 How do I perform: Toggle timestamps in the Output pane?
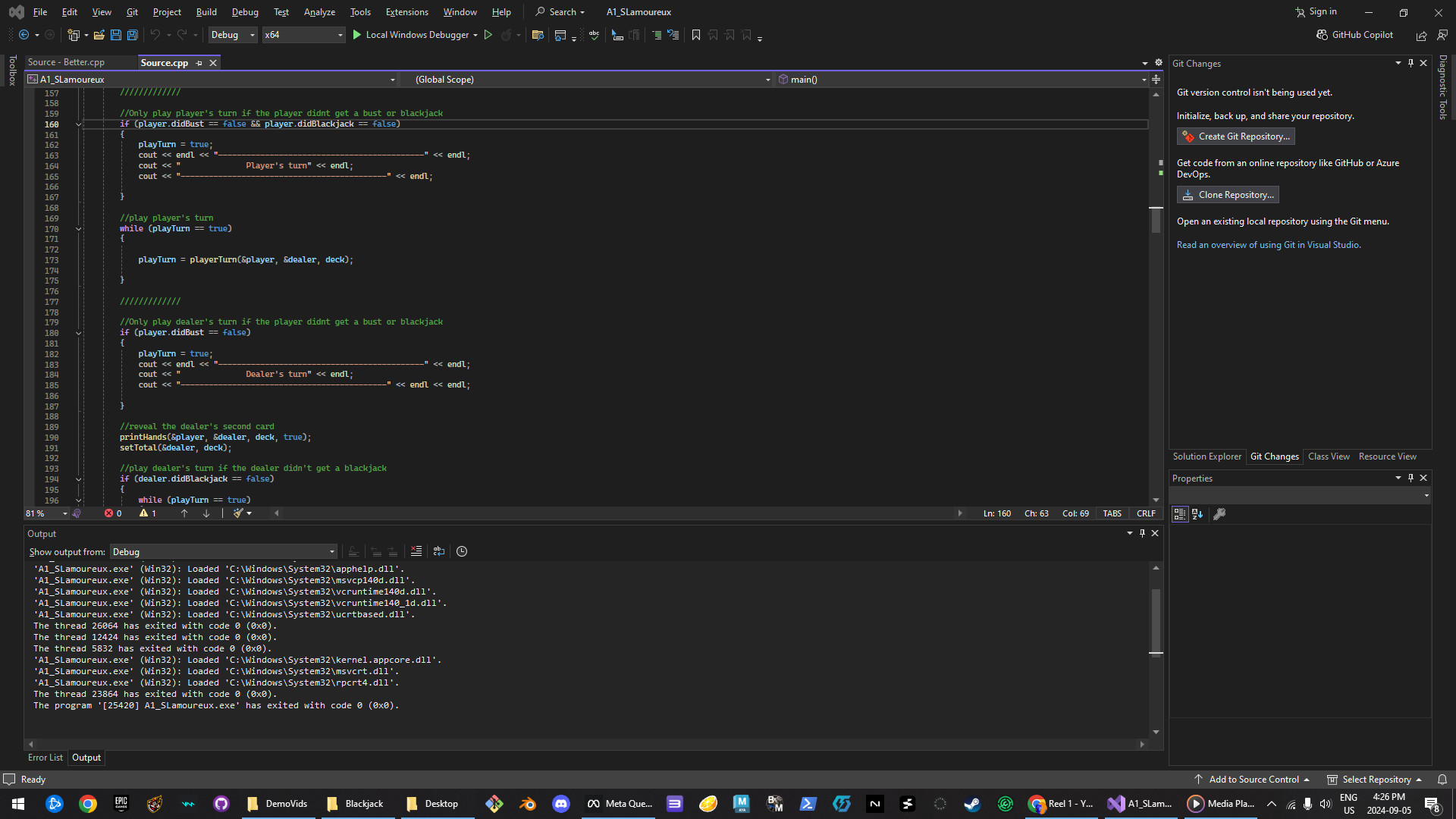(x=462, y=551)
